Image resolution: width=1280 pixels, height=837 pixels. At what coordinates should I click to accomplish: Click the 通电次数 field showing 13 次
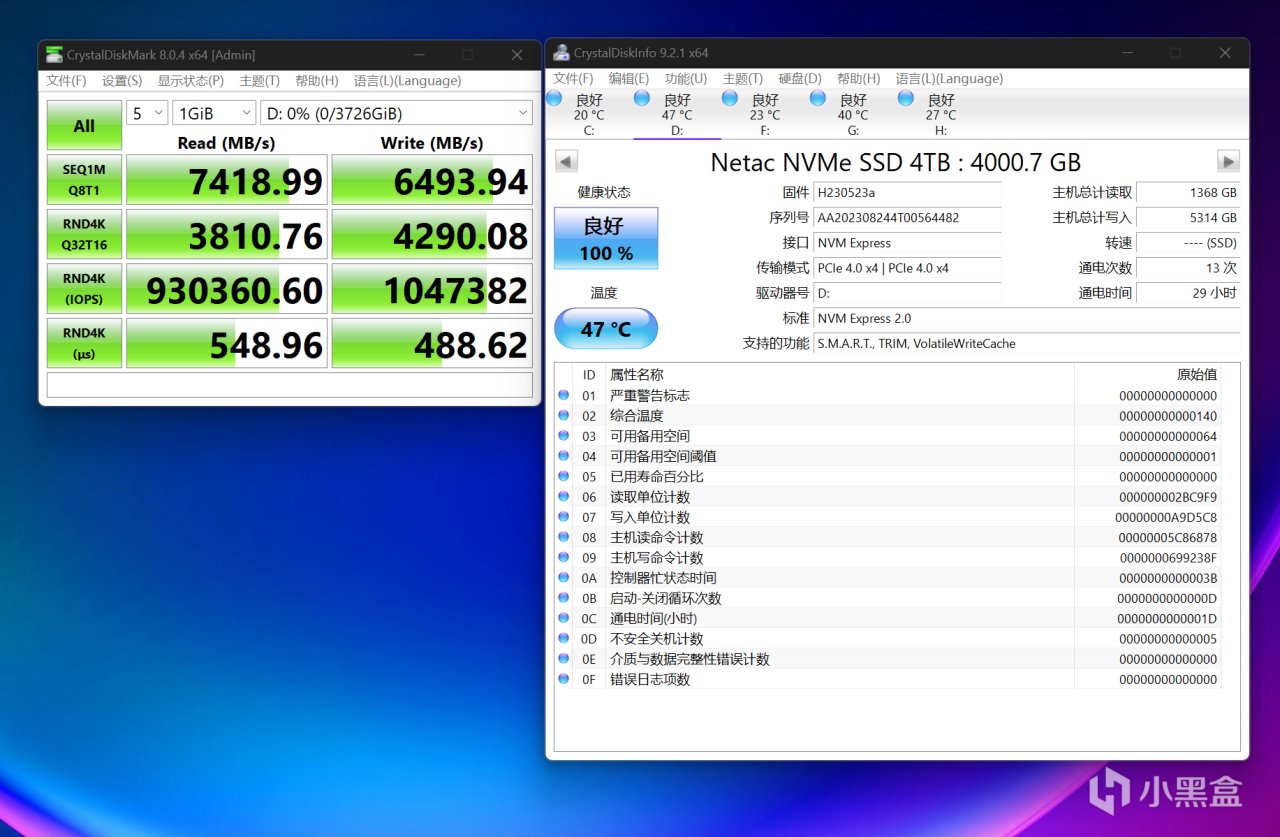pos(1189,268)
